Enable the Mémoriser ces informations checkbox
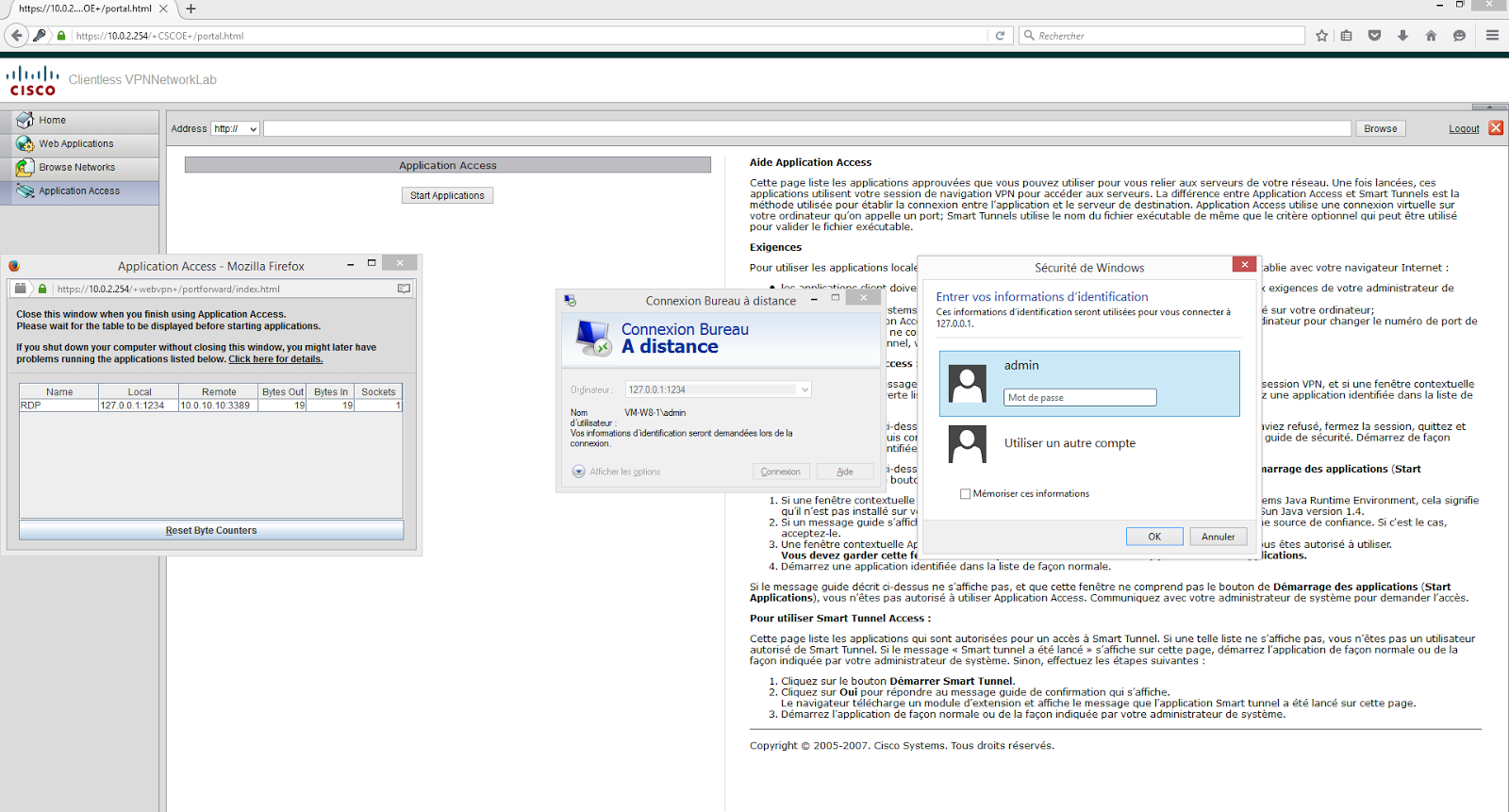The height and width of the screenshot is (812, 1509). click(965, 493)
